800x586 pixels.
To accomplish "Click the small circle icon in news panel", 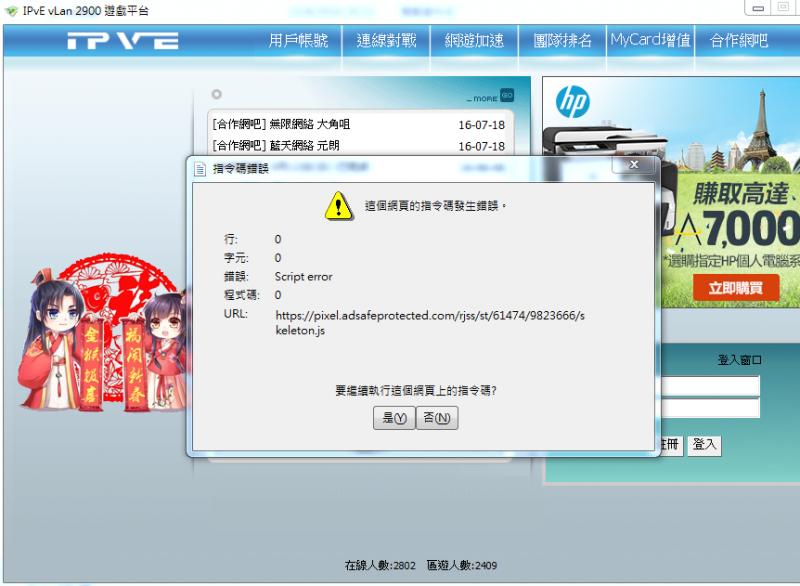I will 216,94.
